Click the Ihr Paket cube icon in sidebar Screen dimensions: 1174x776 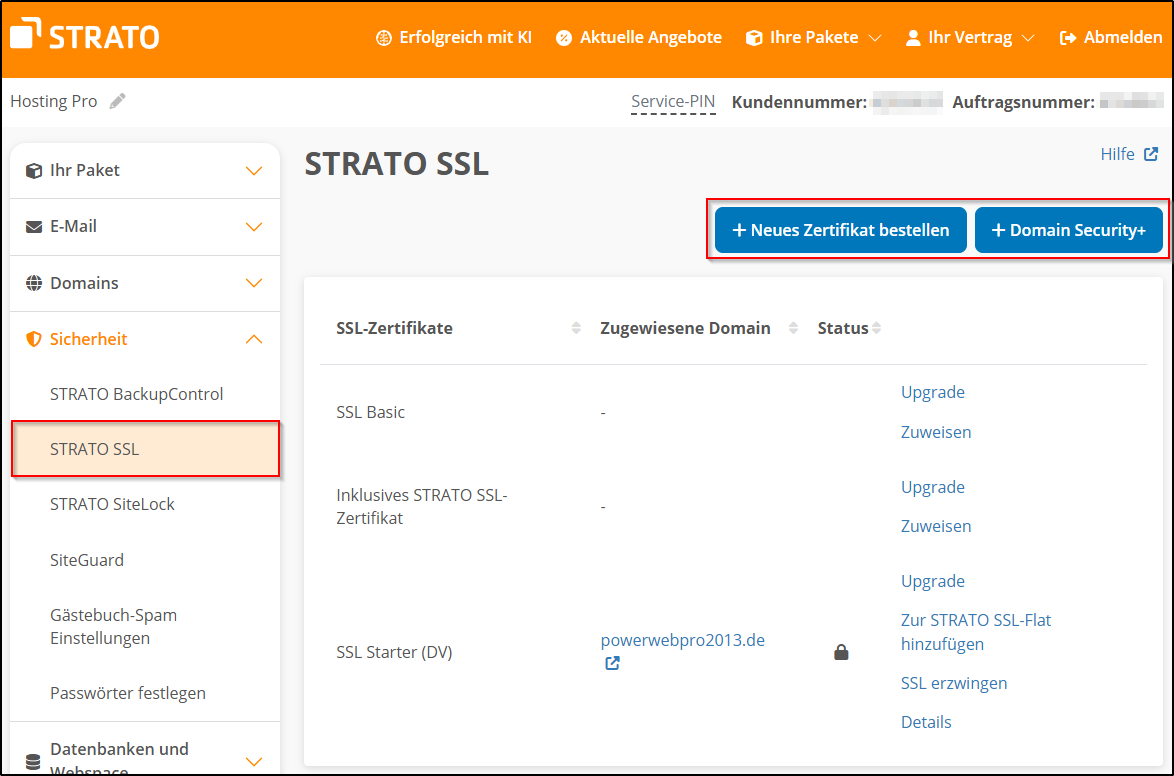pos(34,171)
